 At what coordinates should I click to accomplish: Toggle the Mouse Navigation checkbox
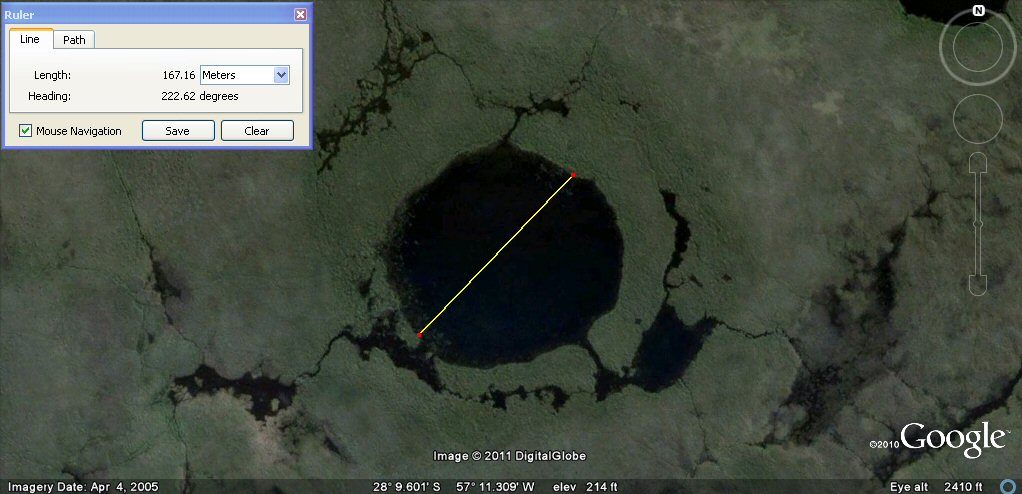click(26, 131)
